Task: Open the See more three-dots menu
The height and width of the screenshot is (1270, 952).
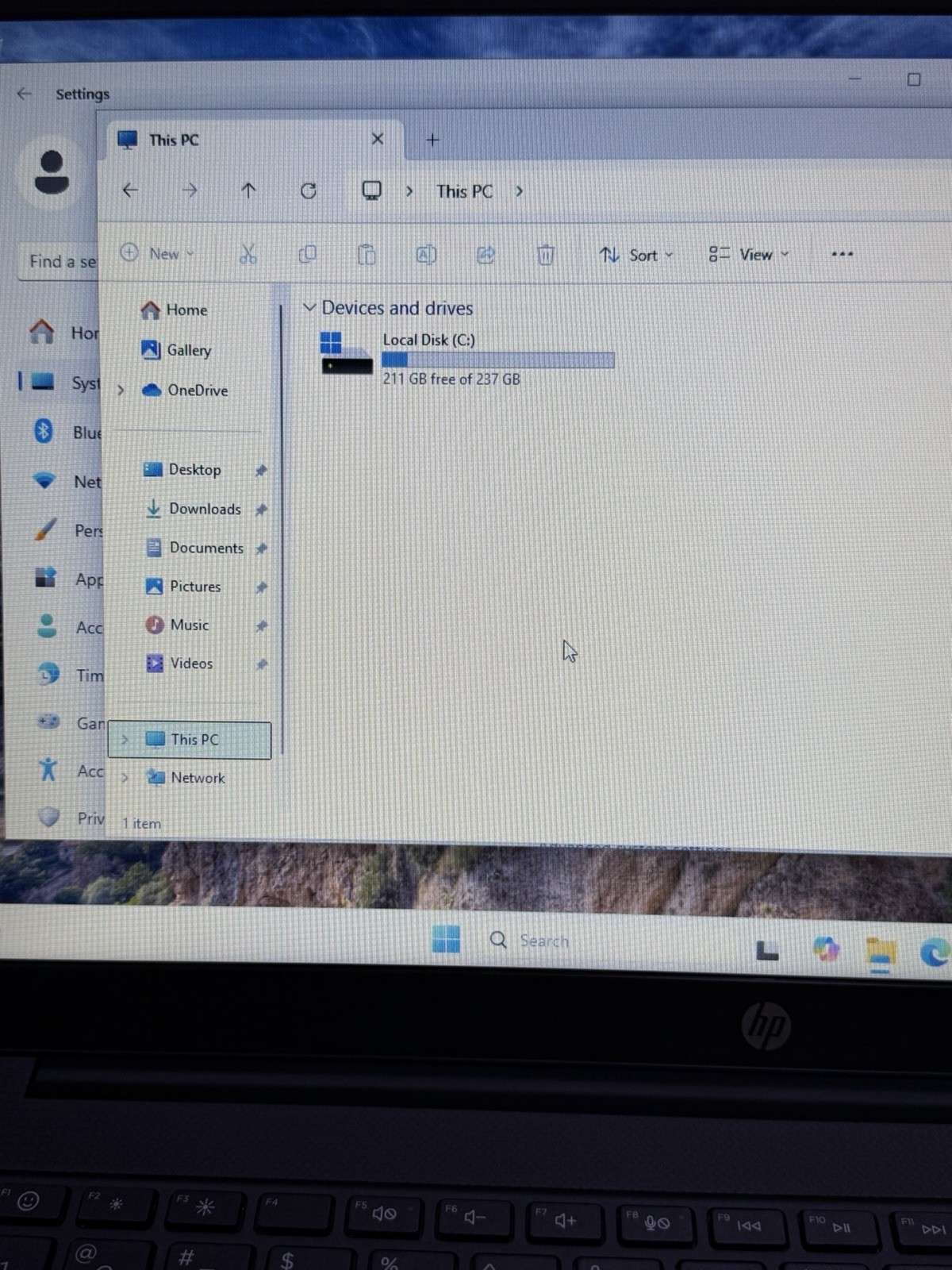Action: [x=842, y=254]
